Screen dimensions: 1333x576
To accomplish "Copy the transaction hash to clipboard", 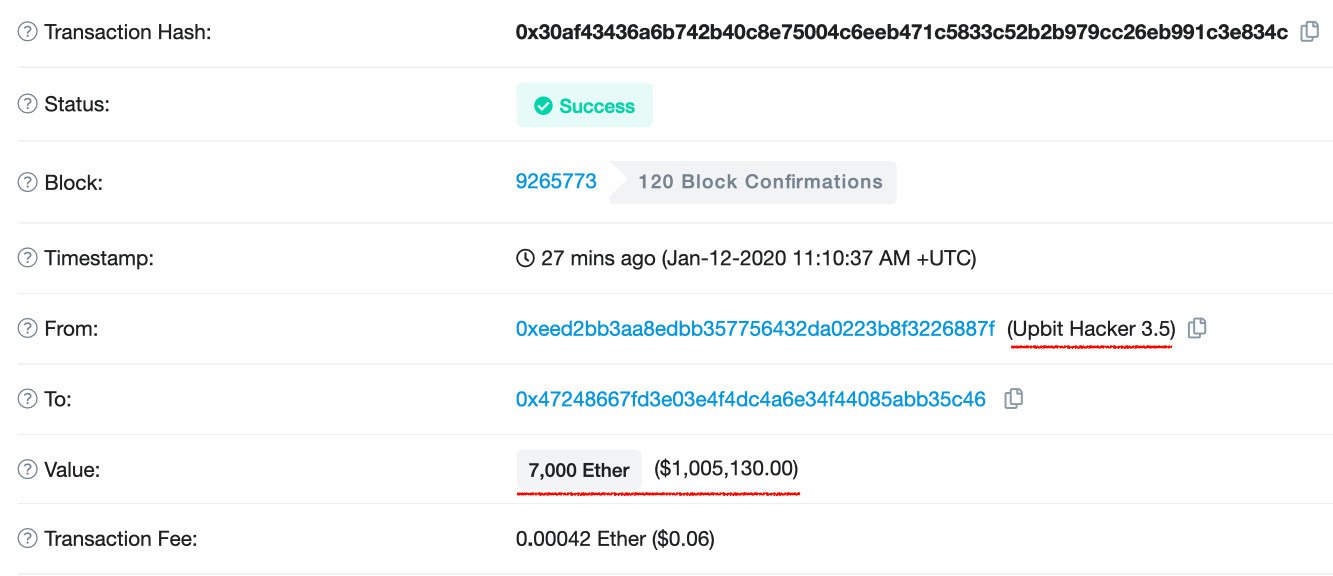I will coord(1309,32).
